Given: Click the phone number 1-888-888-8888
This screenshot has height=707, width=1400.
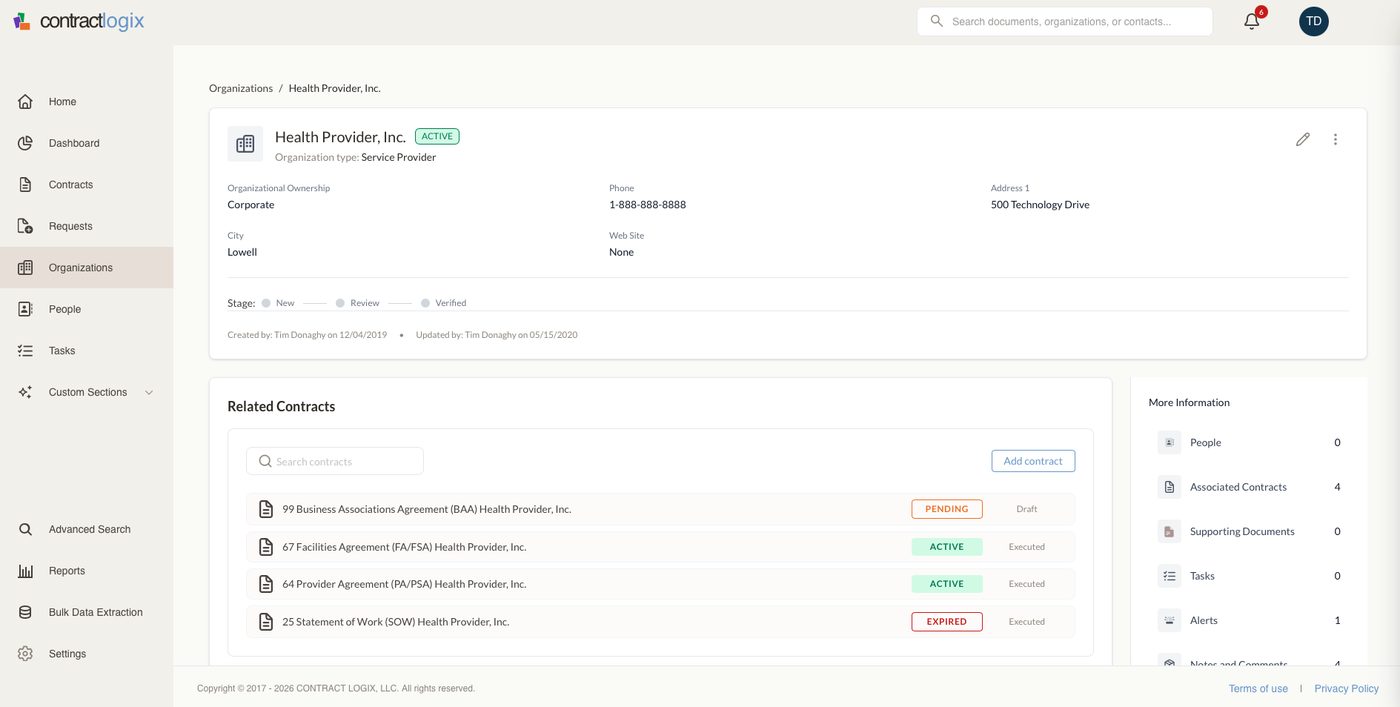Looking at the screenshot, I should pos(647,205).
